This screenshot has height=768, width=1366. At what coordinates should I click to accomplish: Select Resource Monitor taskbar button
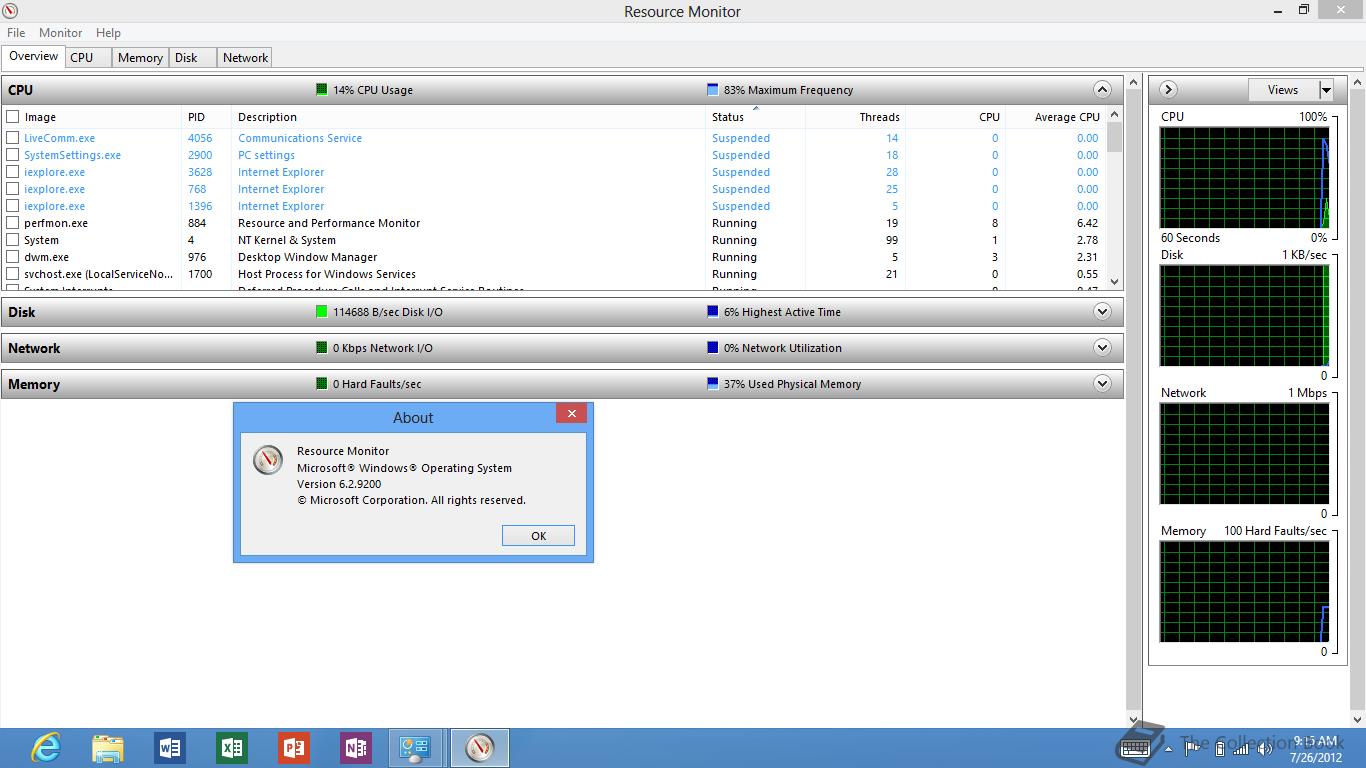(x=480, y=748)
